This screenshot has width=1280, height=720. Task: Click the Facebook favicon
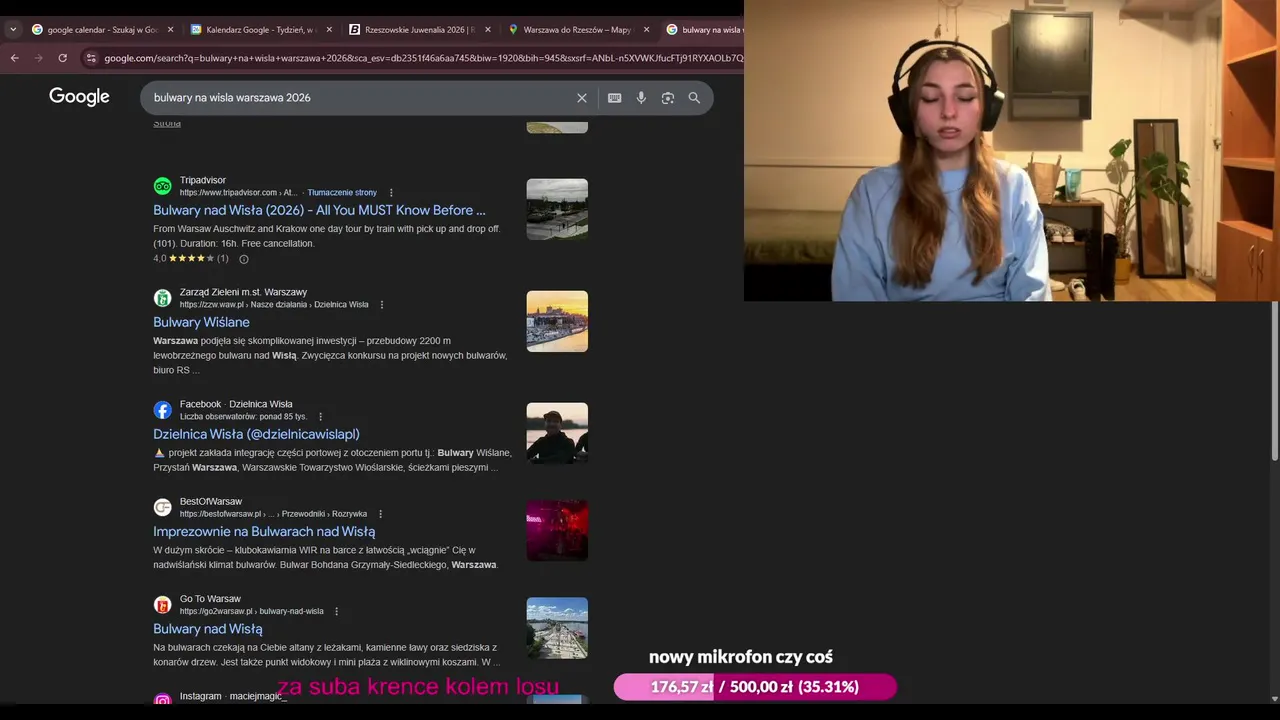[162, 410]
